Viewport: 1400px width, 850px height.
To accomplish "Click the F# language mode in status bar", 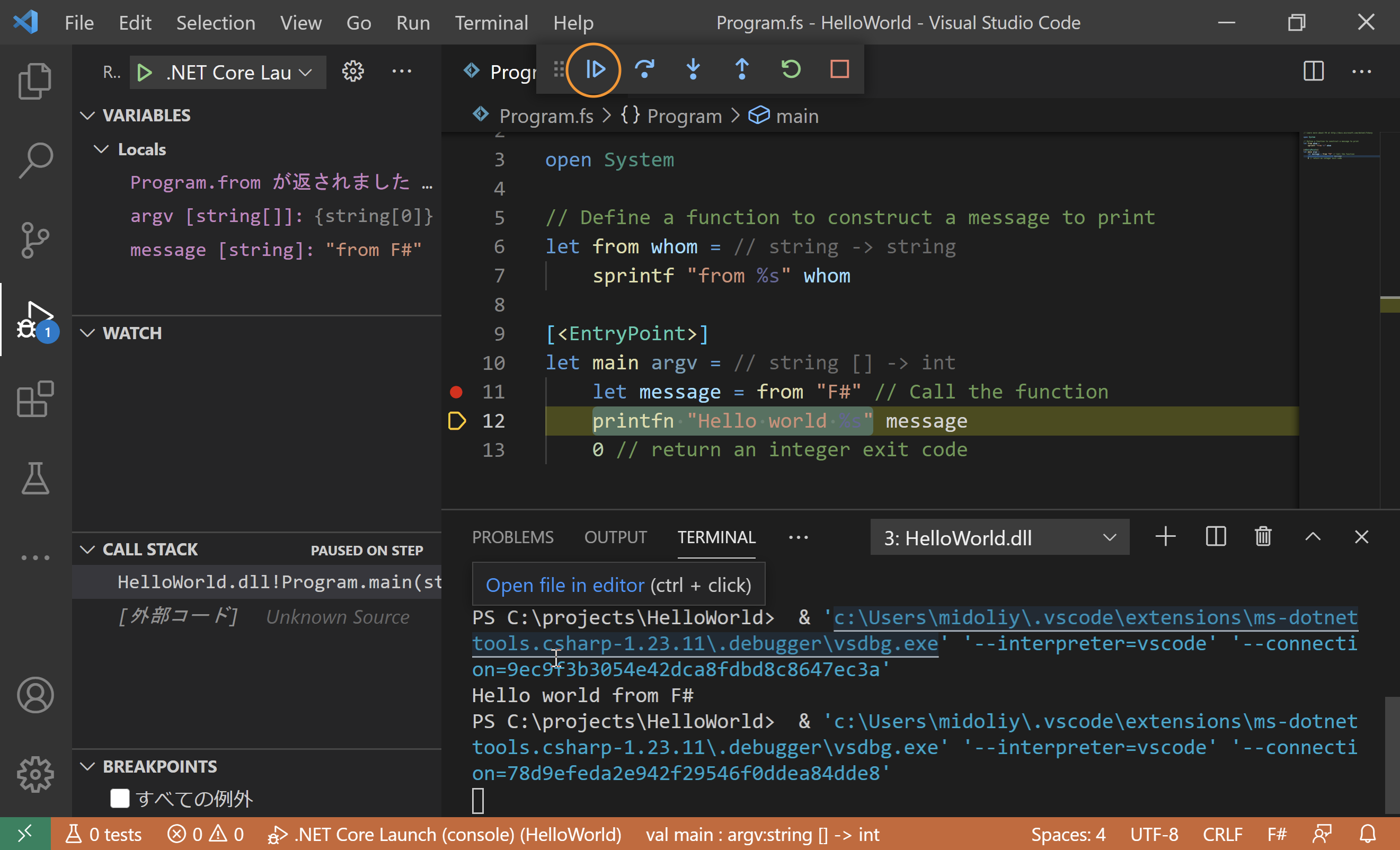I will [1276, 835].
